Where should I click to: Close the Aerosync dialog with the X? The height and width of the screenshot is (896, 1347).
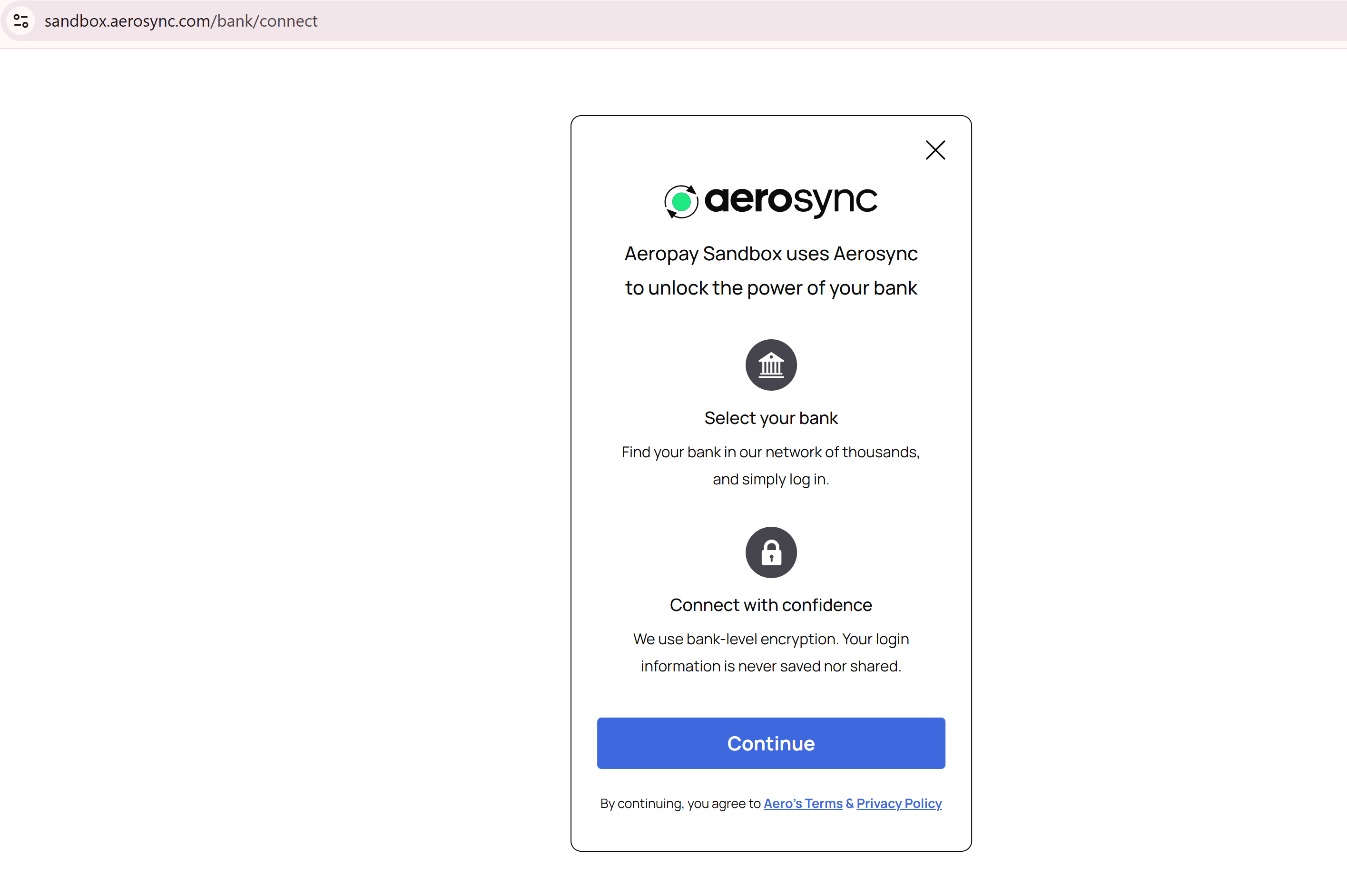(935, 150)
